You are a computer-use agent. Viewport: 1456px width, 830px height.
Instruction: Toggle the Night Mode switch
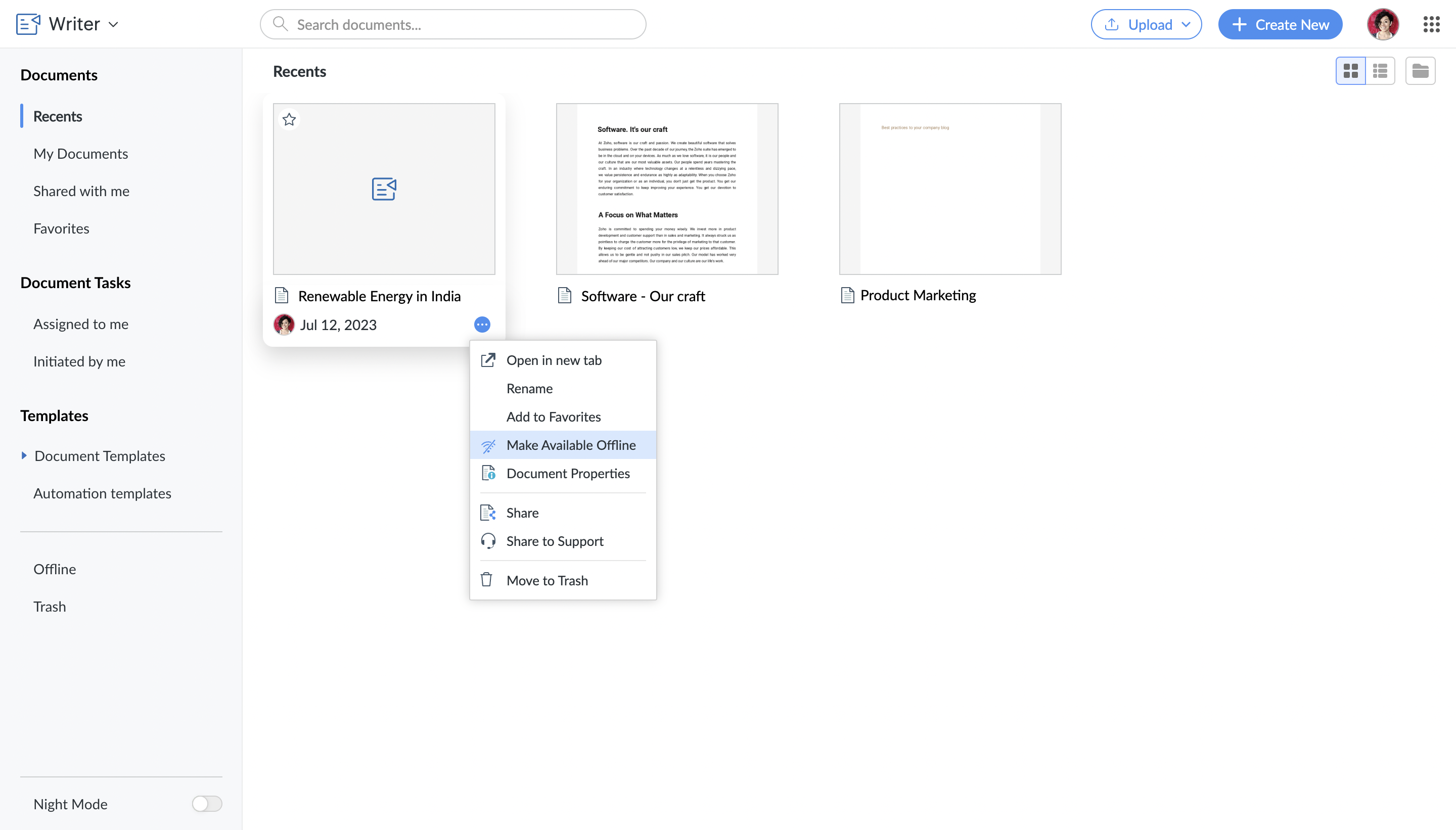[x=206, y=804]
